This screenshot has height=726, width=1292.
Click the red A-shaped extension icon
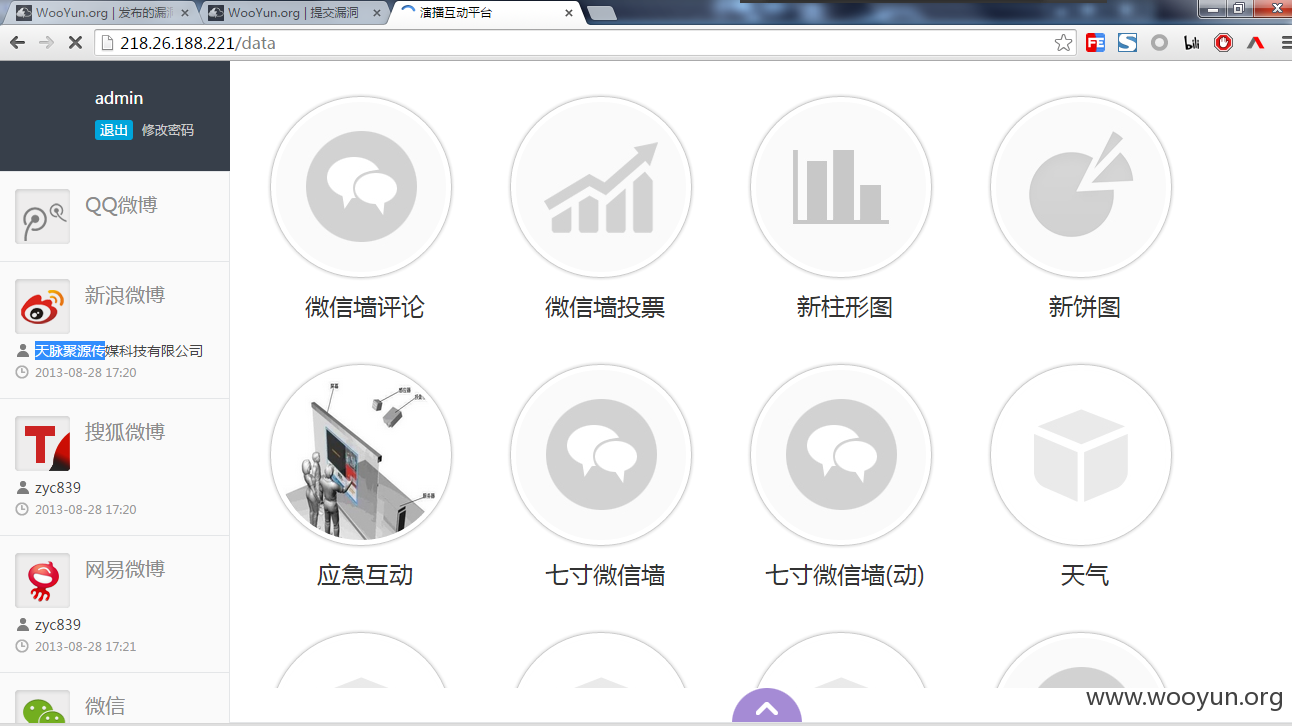[1255, 43]
